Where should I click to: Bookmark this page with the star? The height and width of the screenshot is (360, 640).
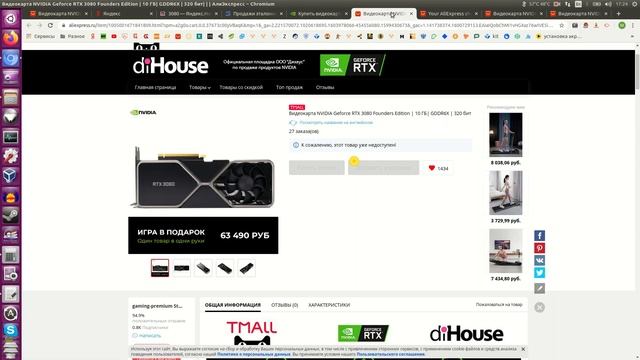coord(562,25)
